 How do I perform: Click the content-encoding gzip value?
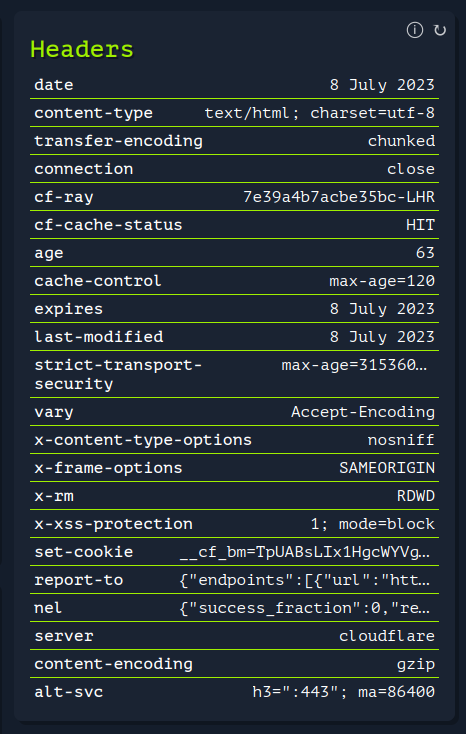tap(416, 664)
